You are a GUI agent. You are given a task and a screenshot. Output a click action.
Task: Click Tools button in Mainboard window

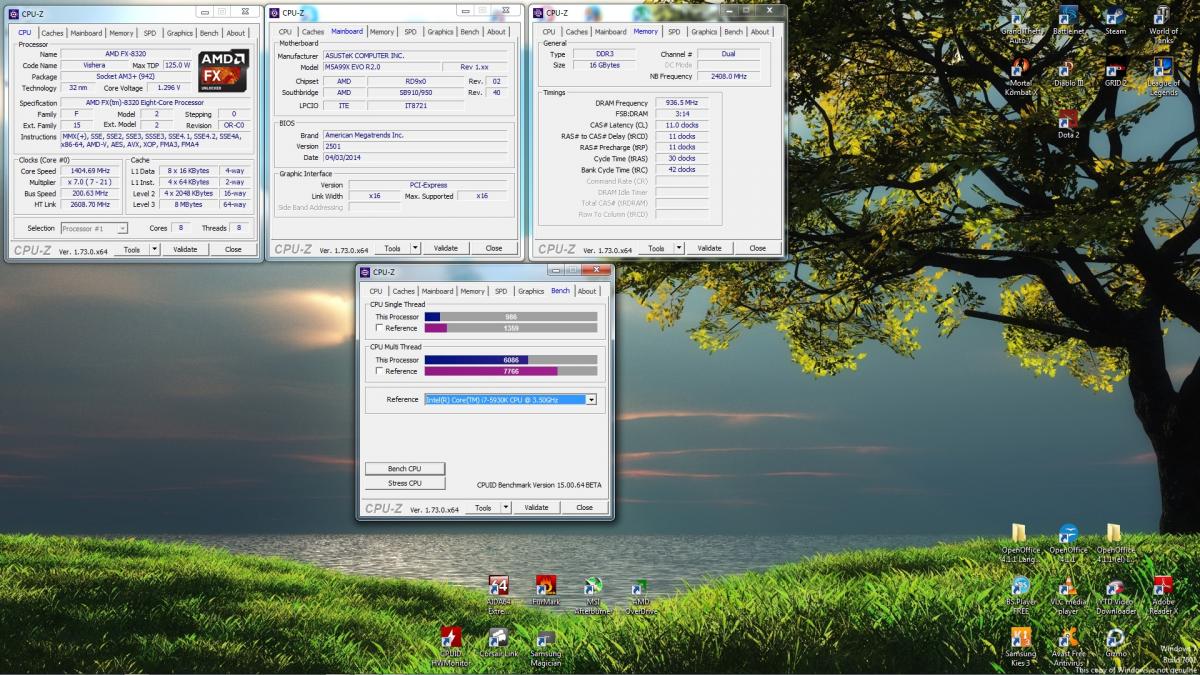pyautogui.click(x=393, y=248)
